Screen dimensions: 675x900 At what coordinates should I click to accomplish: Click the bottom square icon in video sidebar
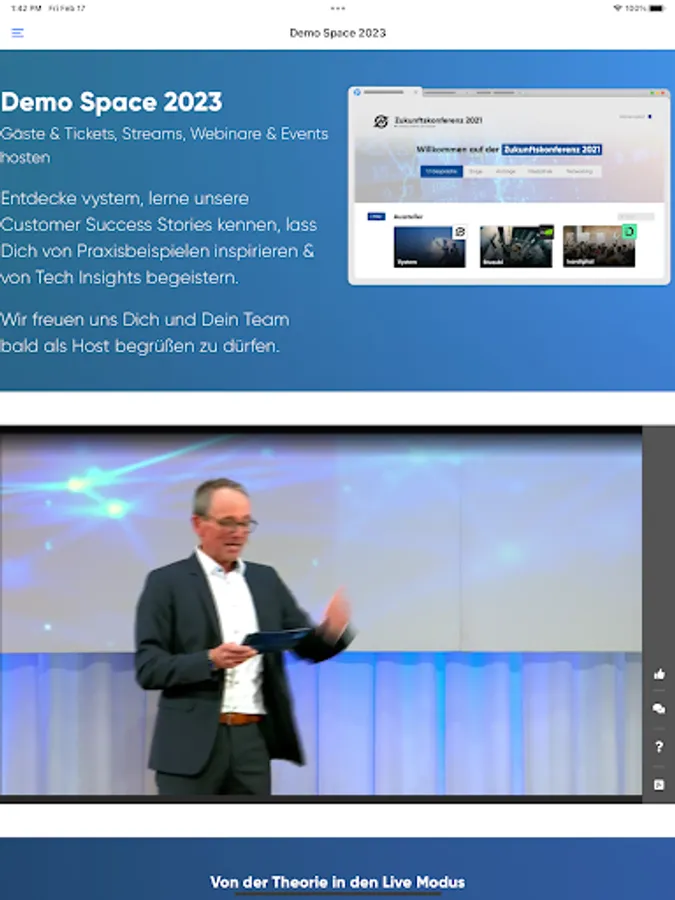coord(659,785)
